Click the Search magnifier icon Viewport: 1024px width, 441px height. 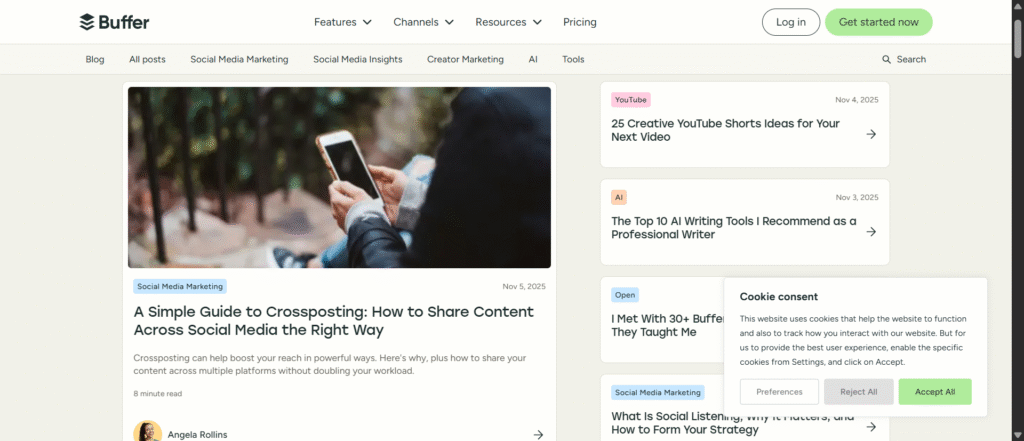point(886,60)
